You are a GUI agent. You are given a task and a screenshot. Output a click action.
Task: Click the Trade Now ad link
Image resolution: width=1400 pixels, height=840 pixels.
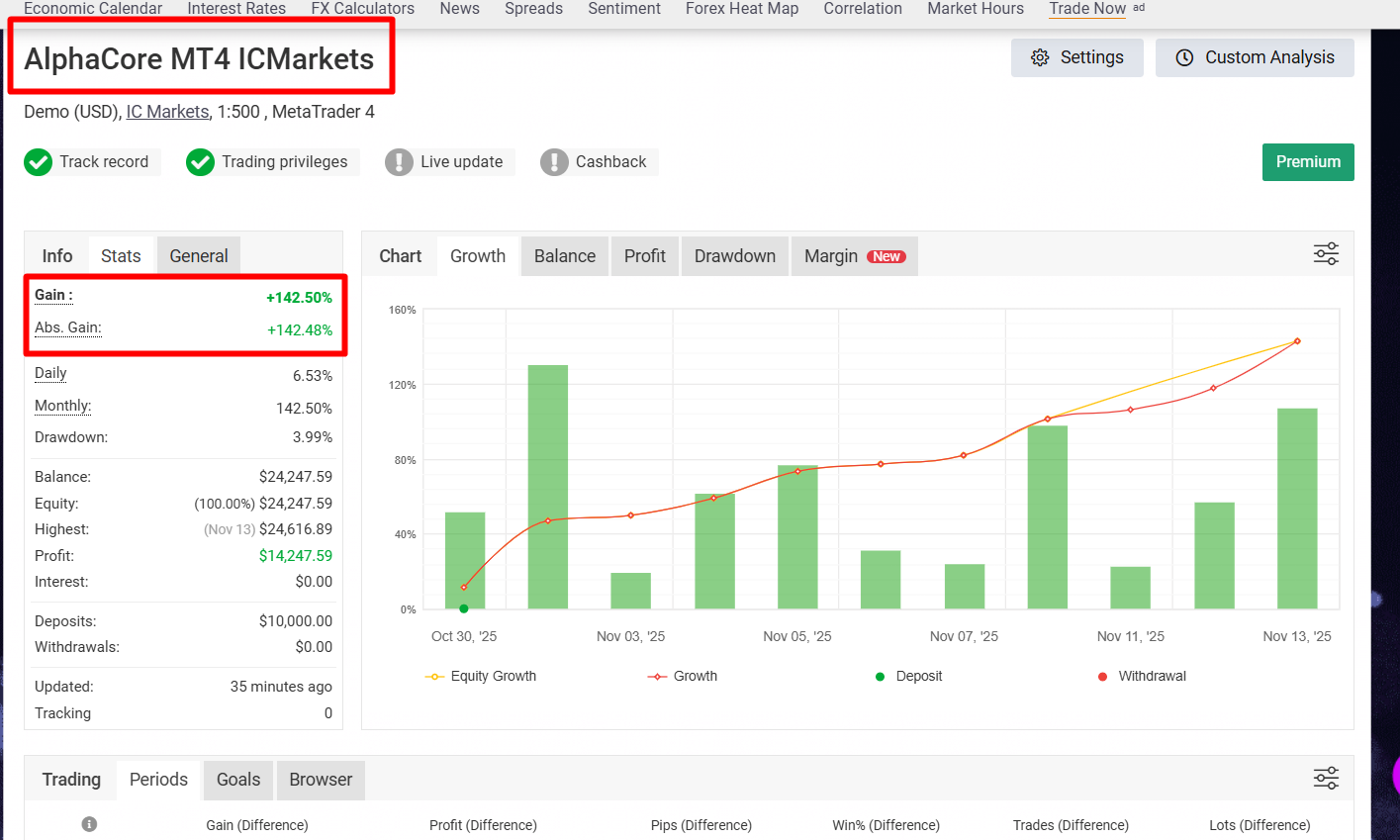pyautogui.click(x=1087, y=9)
